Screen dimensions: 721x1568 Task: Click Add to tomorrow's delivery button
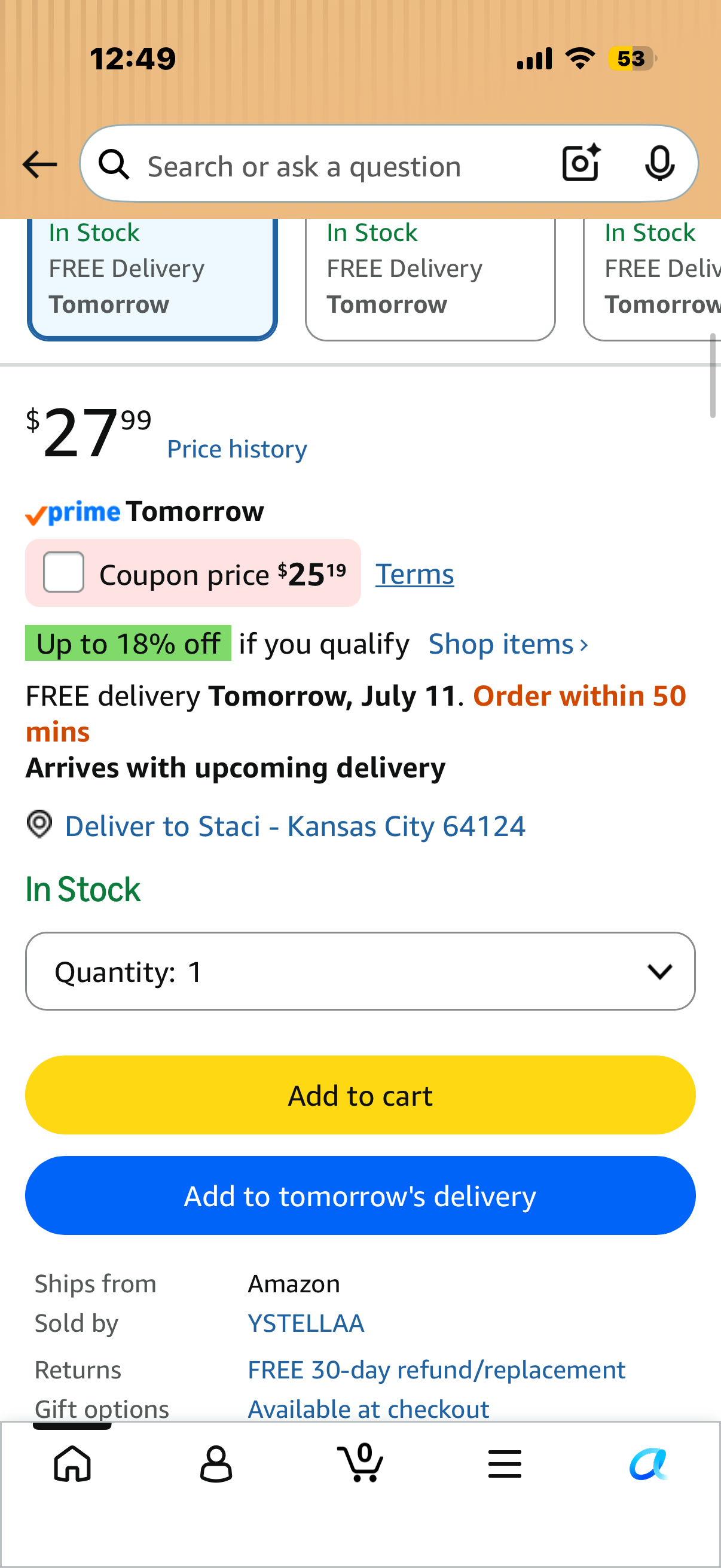pyautogui.click(x=360, y=1195)
